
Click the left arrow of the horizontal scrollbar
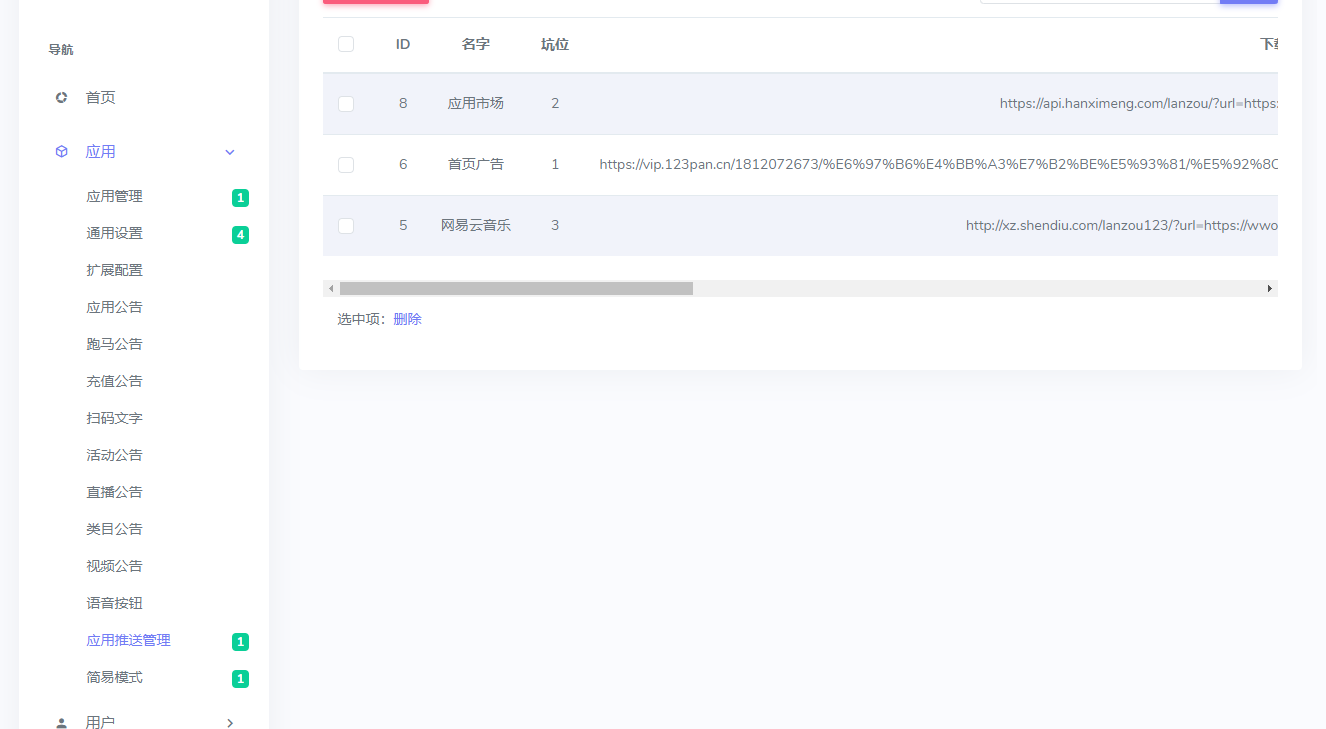(331, 288)
